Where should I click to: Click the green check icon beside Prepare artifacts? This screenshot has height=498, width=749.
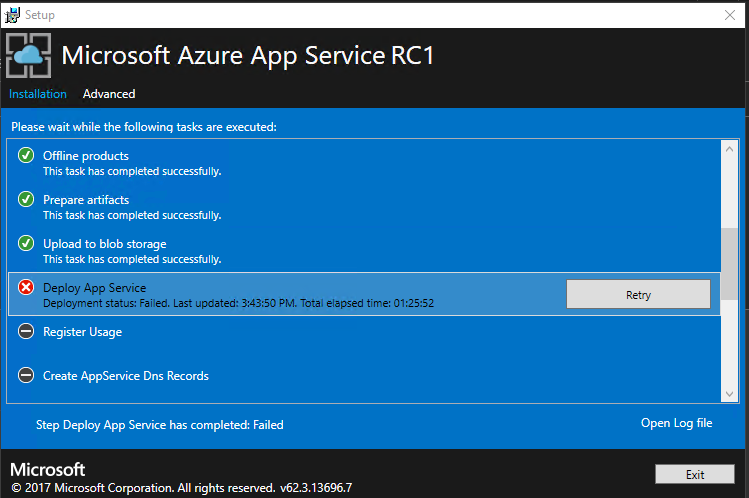[26, 200]
